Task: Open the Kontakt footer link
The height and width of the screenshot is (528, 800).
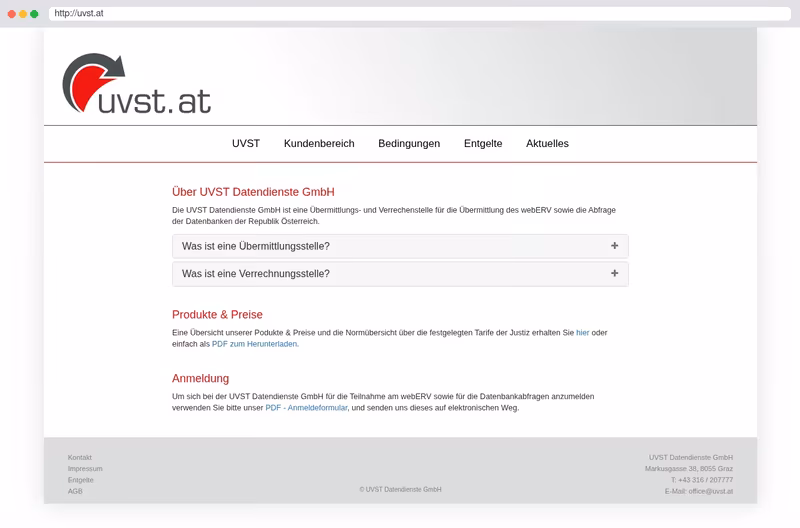Action: [x=80, y=458]
